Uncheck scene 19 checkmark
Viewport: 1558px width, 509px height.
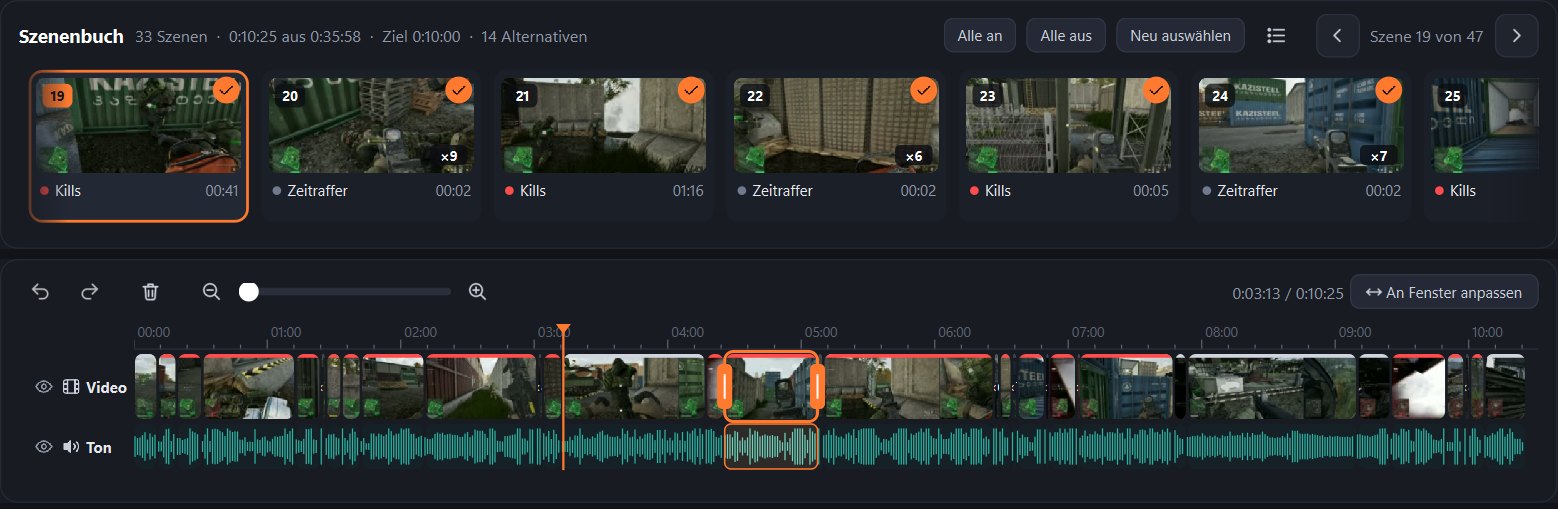click(x=226, y=90)
